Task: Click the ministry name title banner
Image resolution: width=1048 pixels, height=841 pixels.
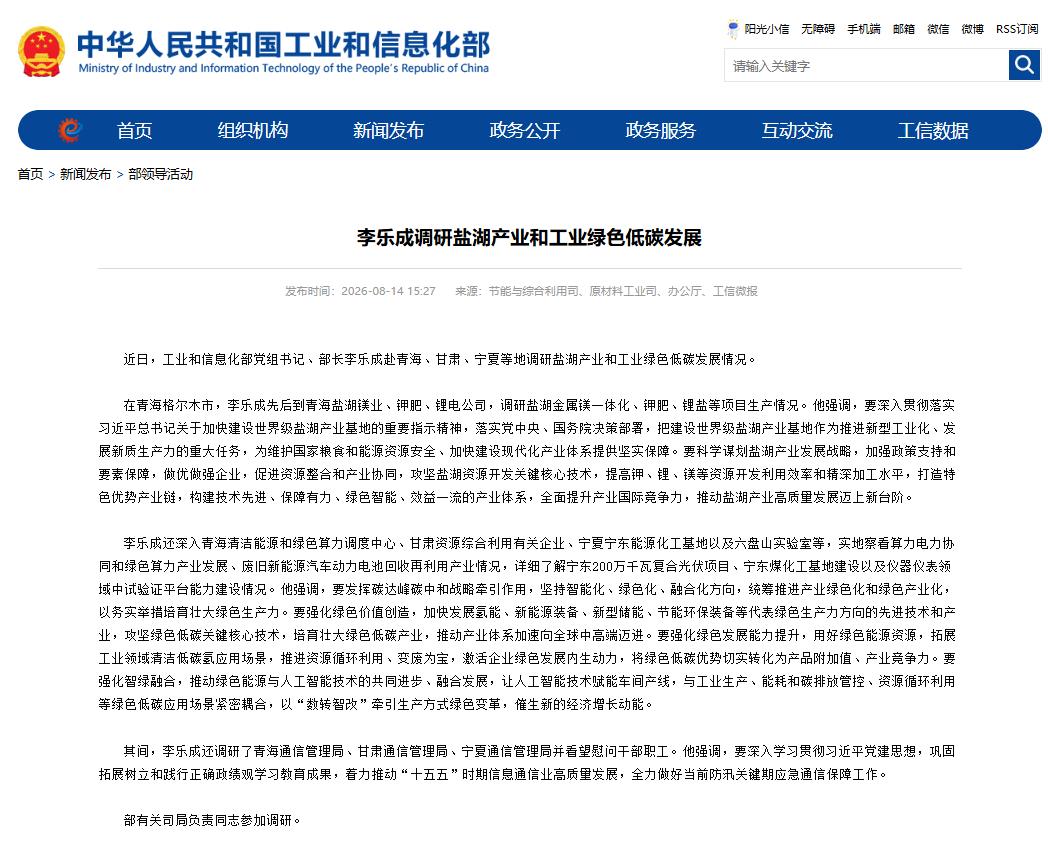Action: pos(283,44)
